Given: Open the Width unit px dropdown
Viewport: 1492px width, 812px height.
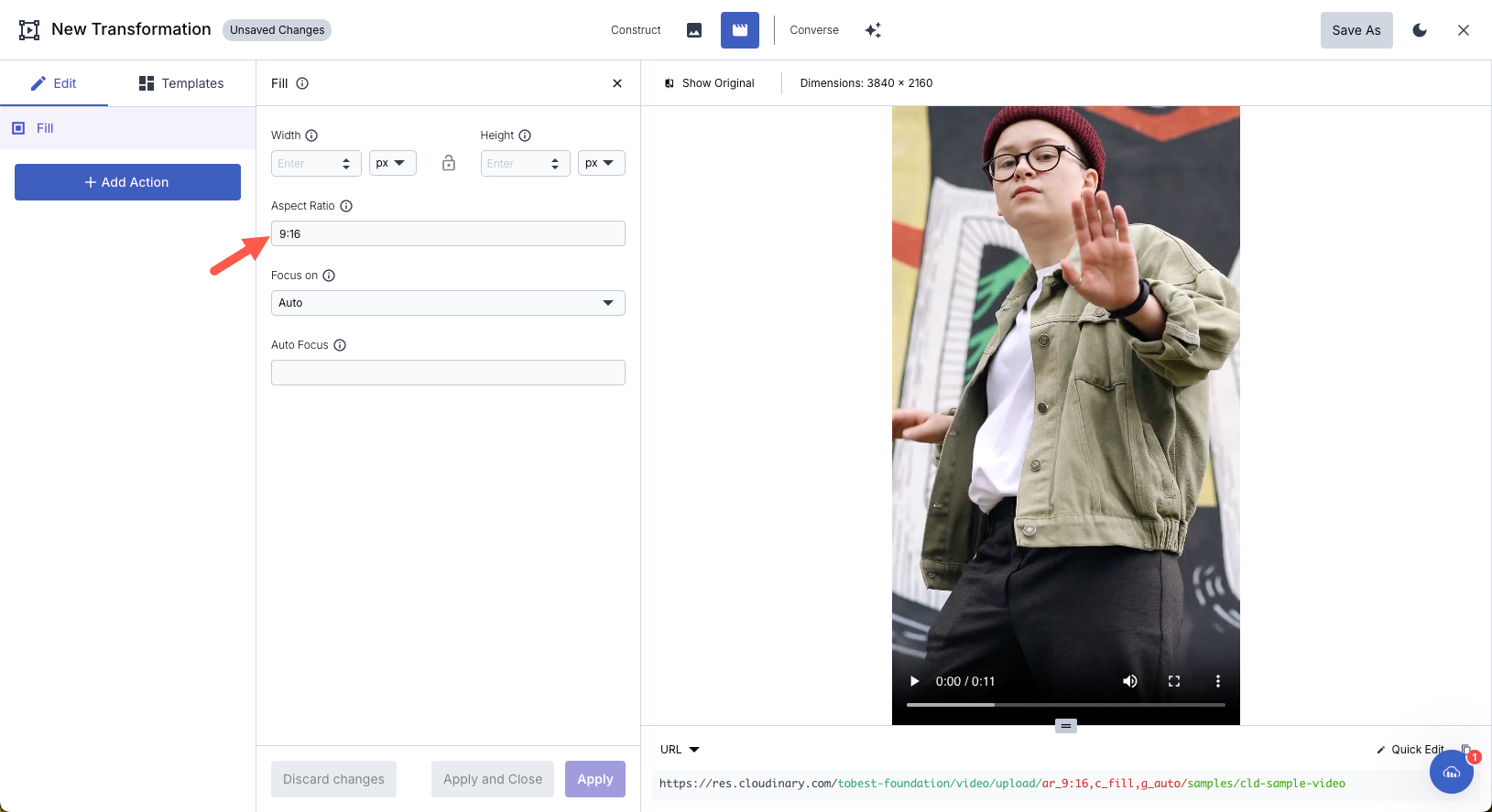Looking at the screenshot, I should point(393,163).
